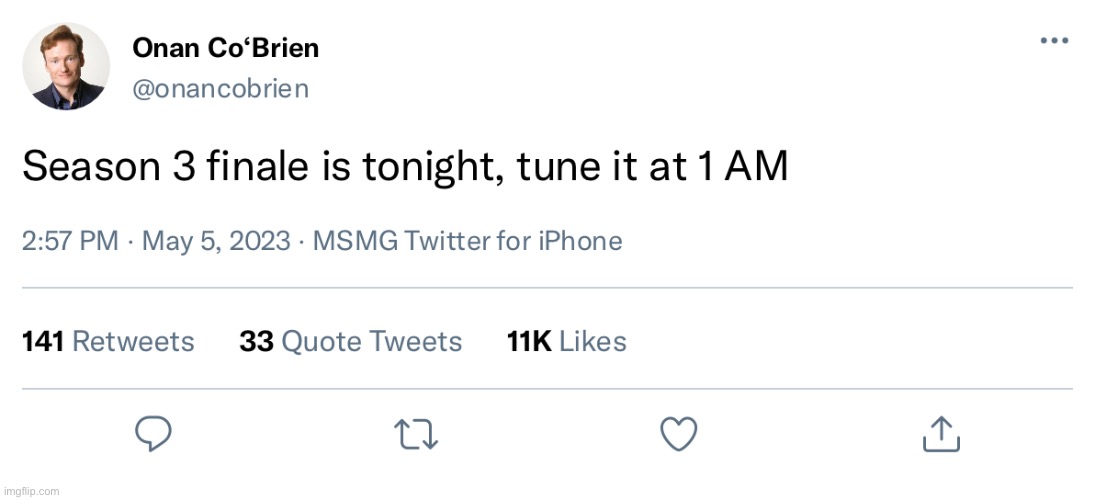Click the imgflip.com watermark
Viewport: 1095px width, 500px height.
point(32,491)
